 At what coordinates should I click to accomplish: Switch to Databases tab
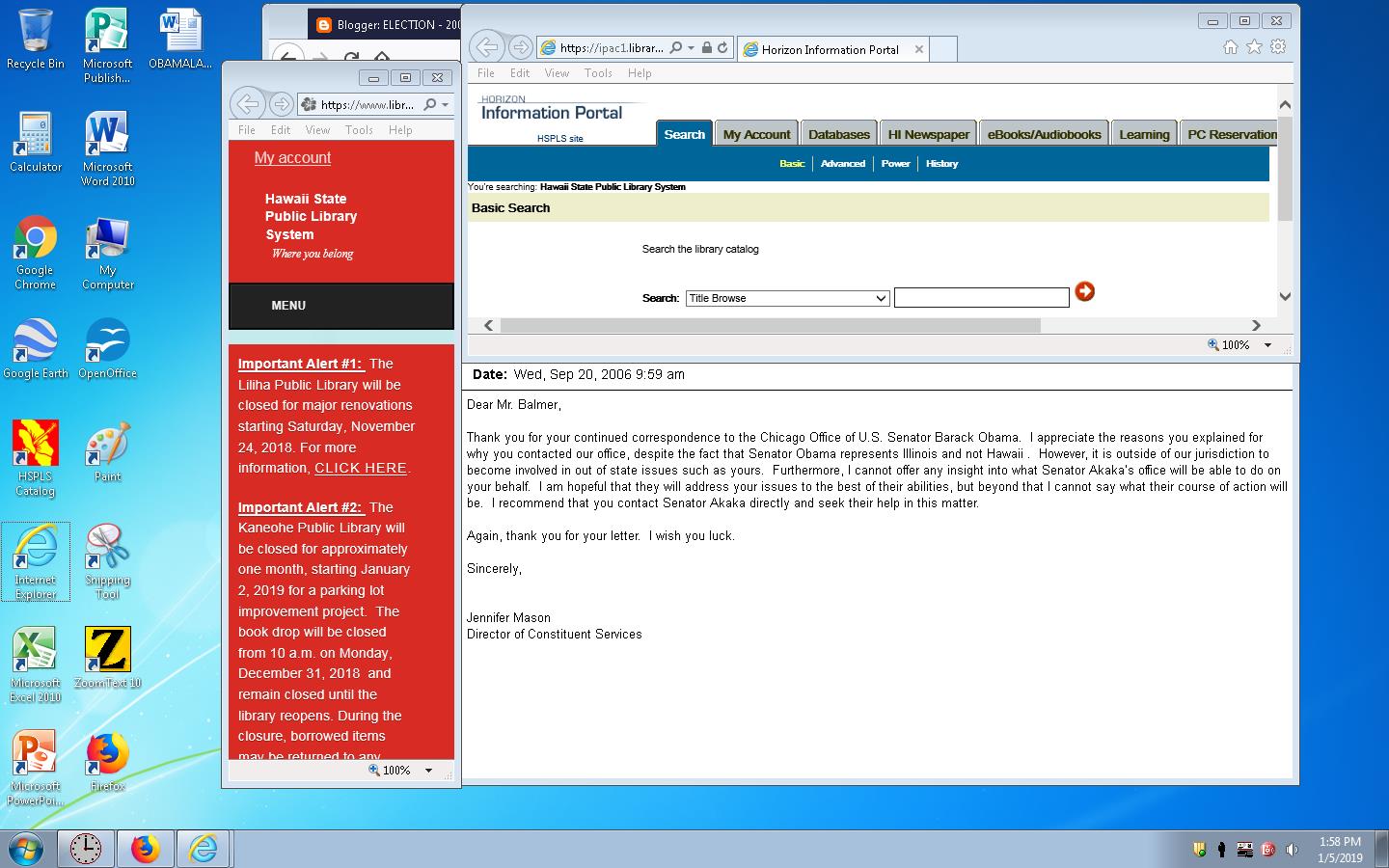pyautogui.click(x=839, y=134)
